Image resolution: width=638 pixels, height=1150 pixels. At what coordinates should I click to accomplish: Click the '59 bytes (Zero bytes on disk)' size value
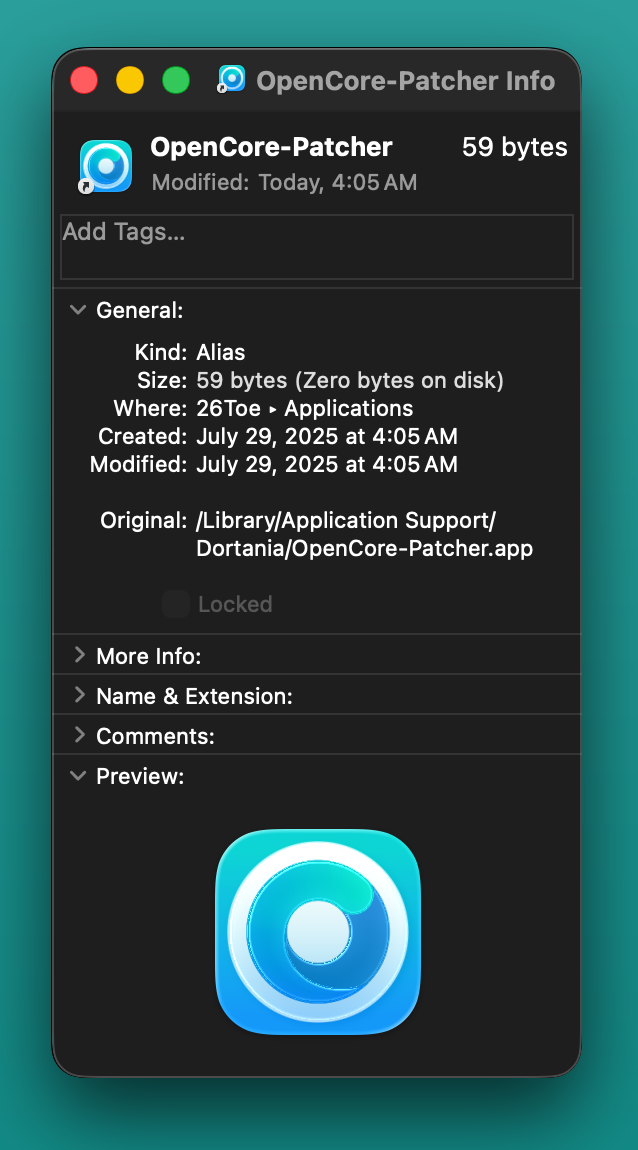(x=351, y=381)
